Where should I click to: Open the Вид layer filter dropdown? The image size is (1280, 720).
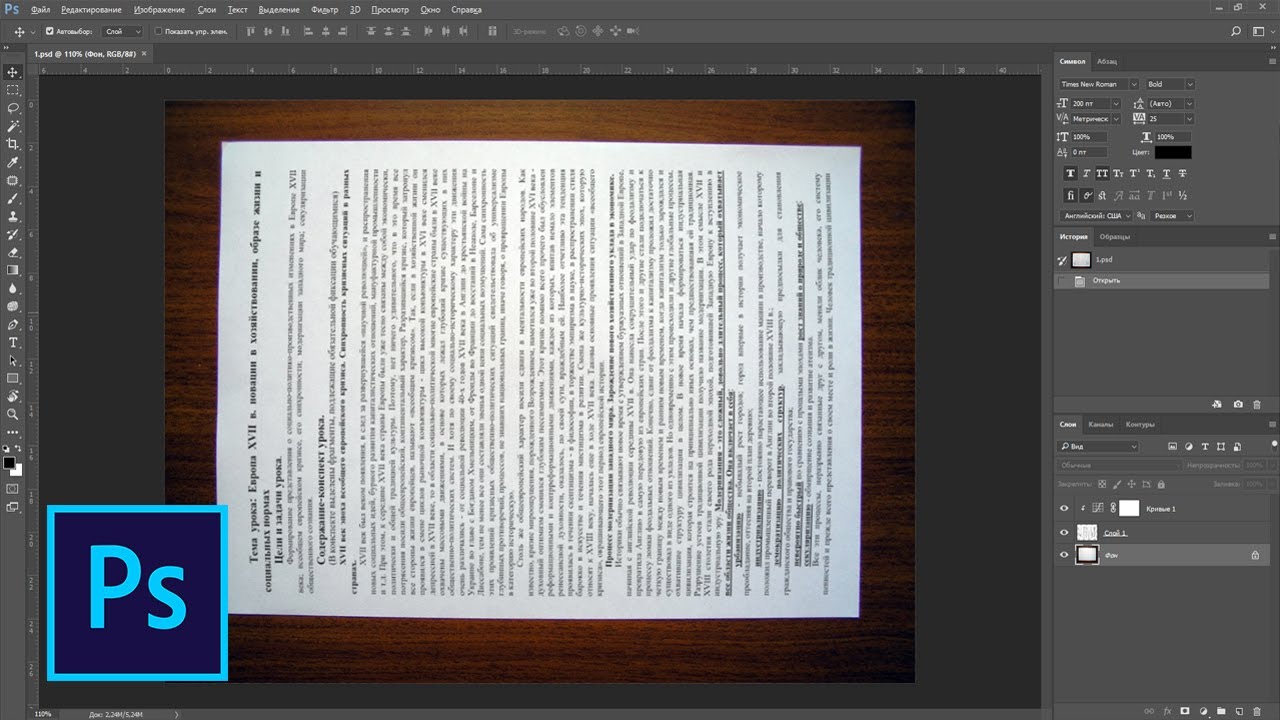(x=1098, y=446)
